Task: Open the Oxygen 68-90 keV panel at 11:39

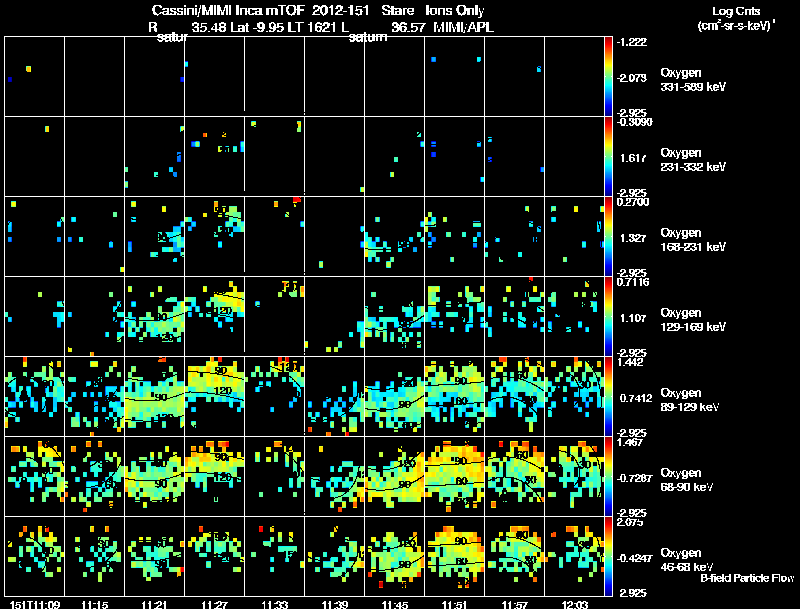Action: [335, 476]
